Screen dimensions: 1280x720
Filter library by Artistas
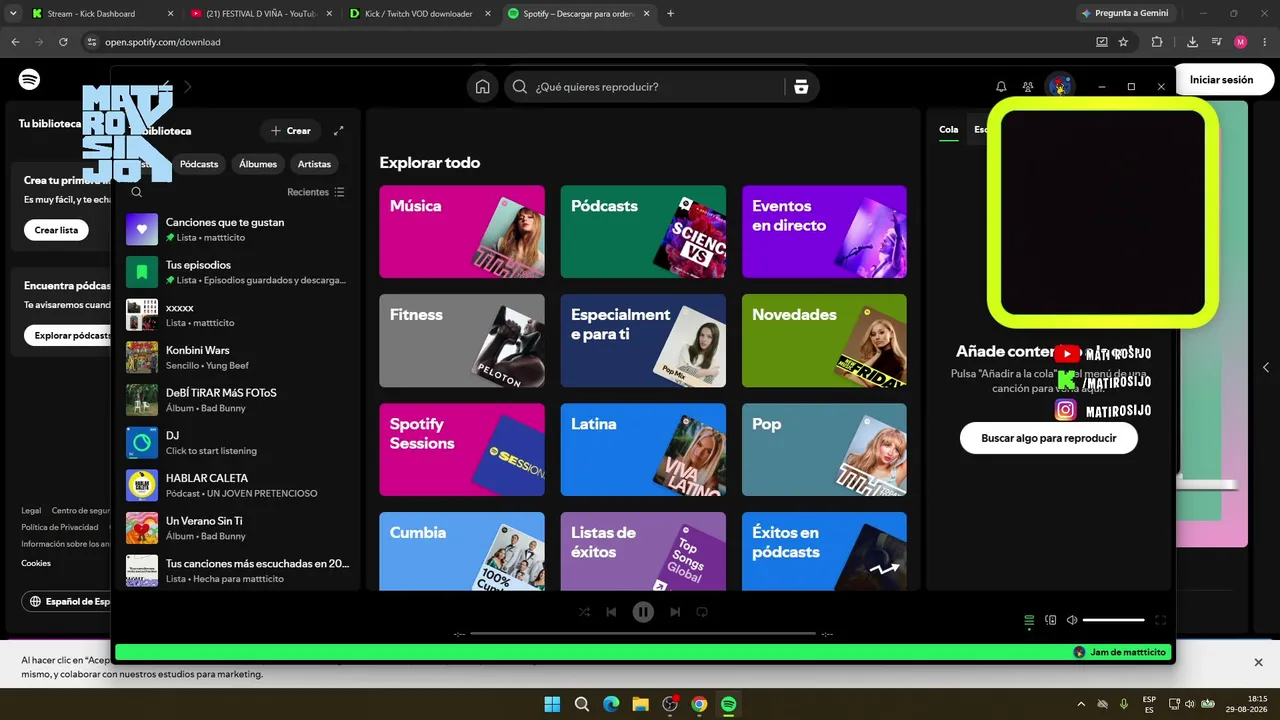pyautogui.click(x=314, y=164)
